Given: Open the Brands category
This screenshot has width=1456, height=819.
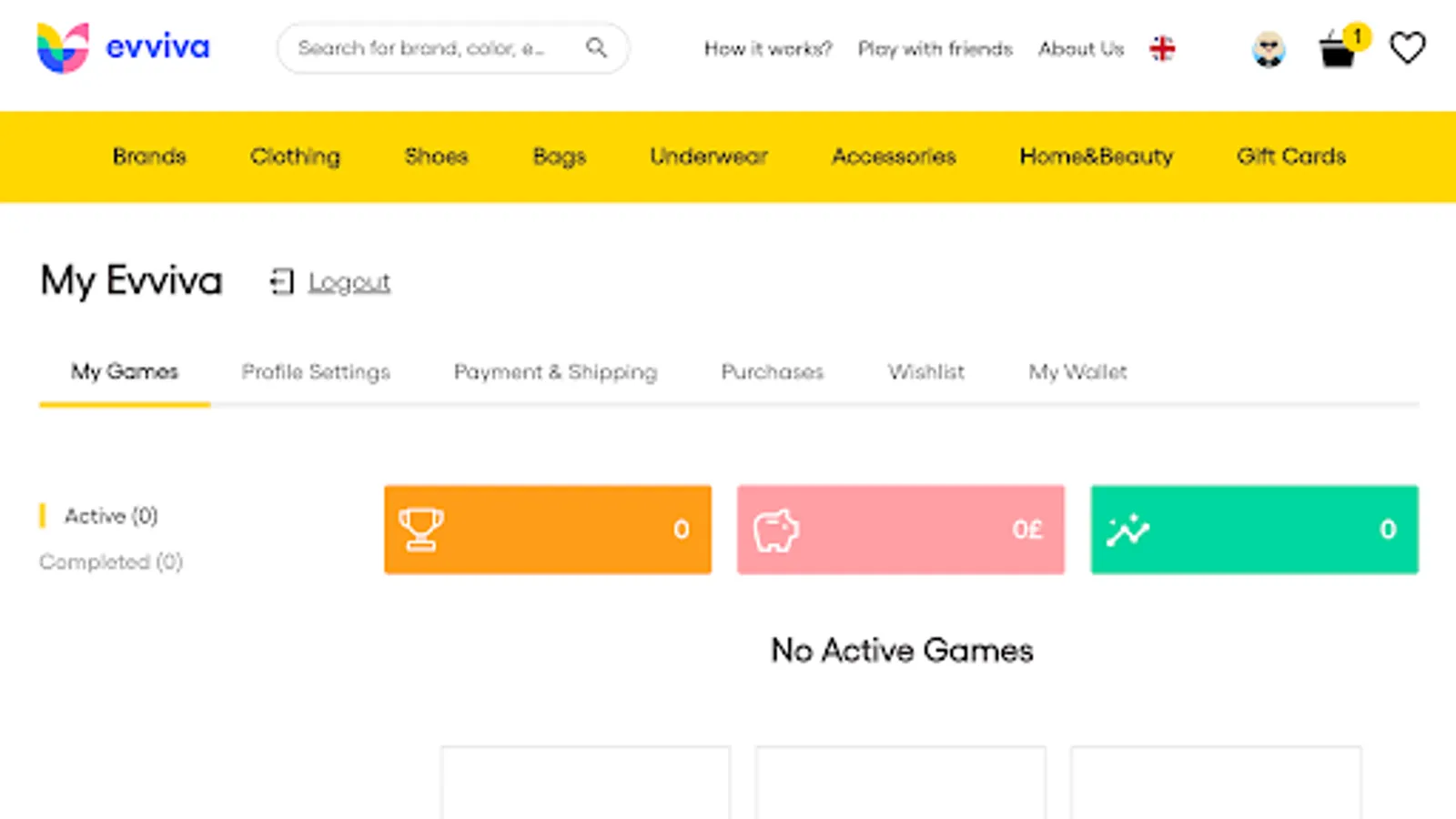Looking at the screenshot, I should (149, 157).
